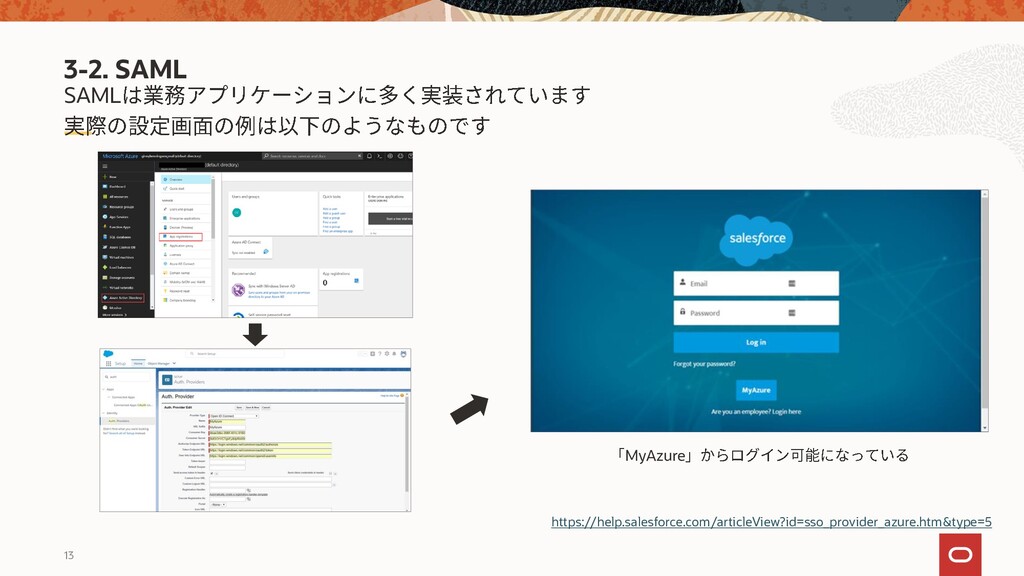Click the Registration Handler lookup icon

(249, 490)
